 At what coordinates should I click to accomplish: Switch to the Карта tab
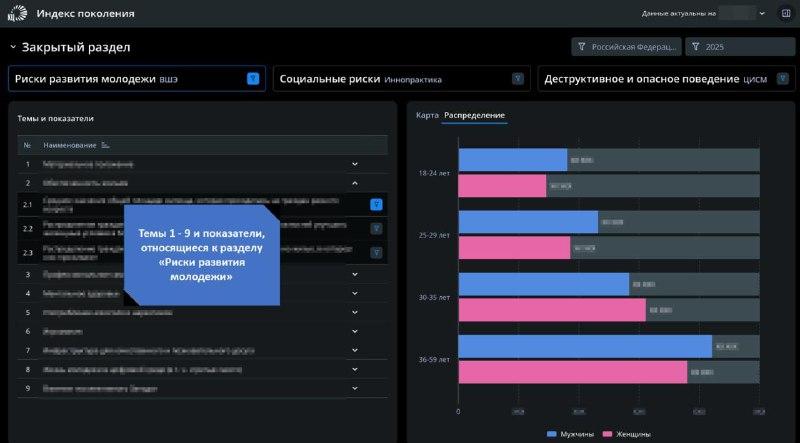click(x=427, y=115)
